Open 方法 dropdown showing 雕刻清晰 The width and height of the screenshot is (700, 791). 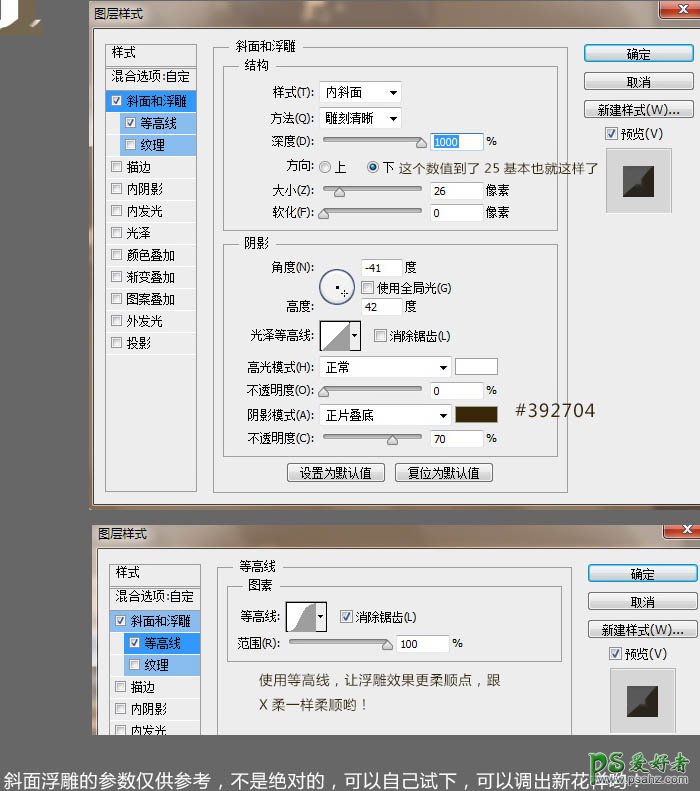[x=361, y=119]
